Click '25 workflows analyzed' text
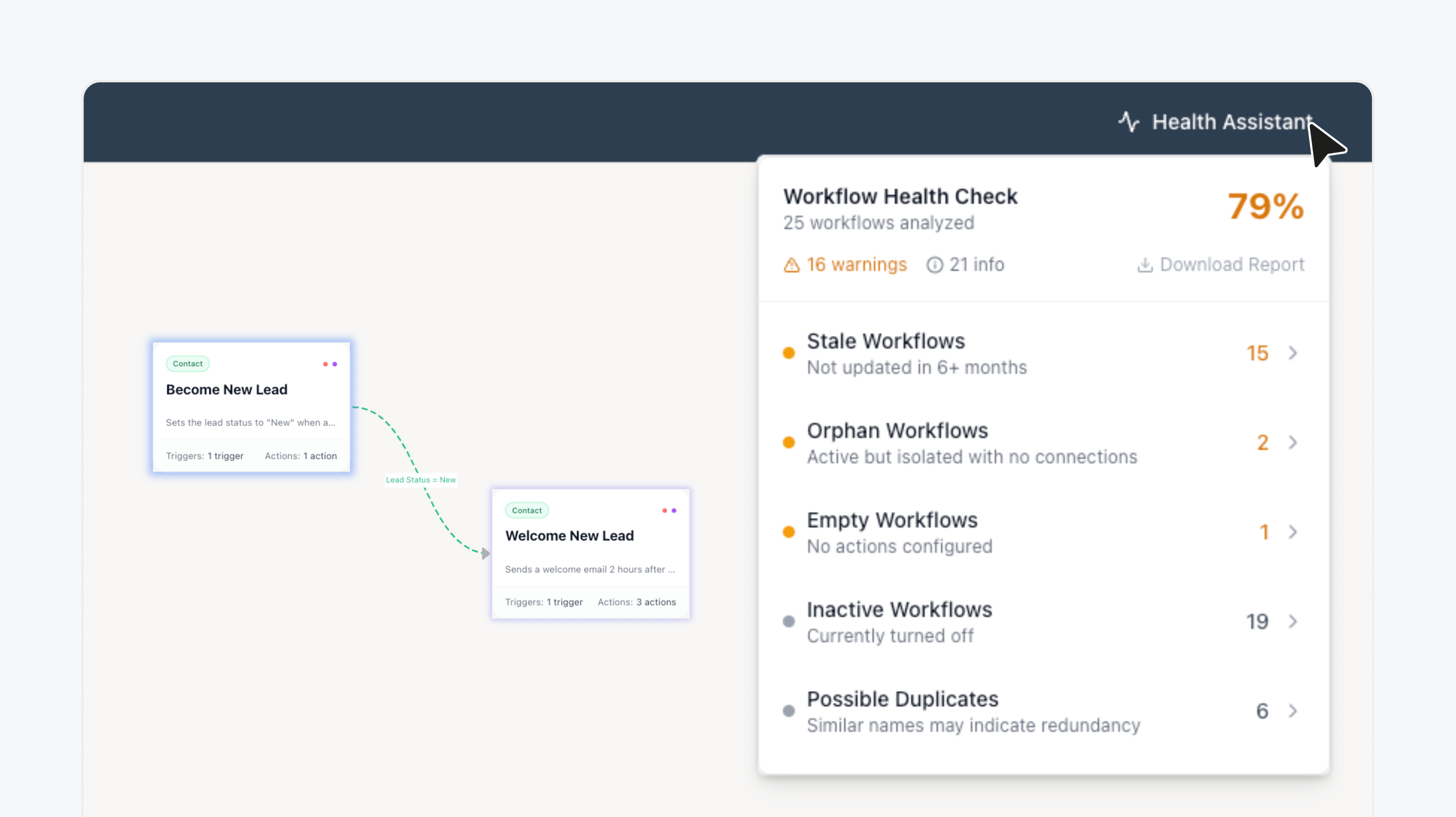Screen dimensions: 1456x817 [879, 223]
